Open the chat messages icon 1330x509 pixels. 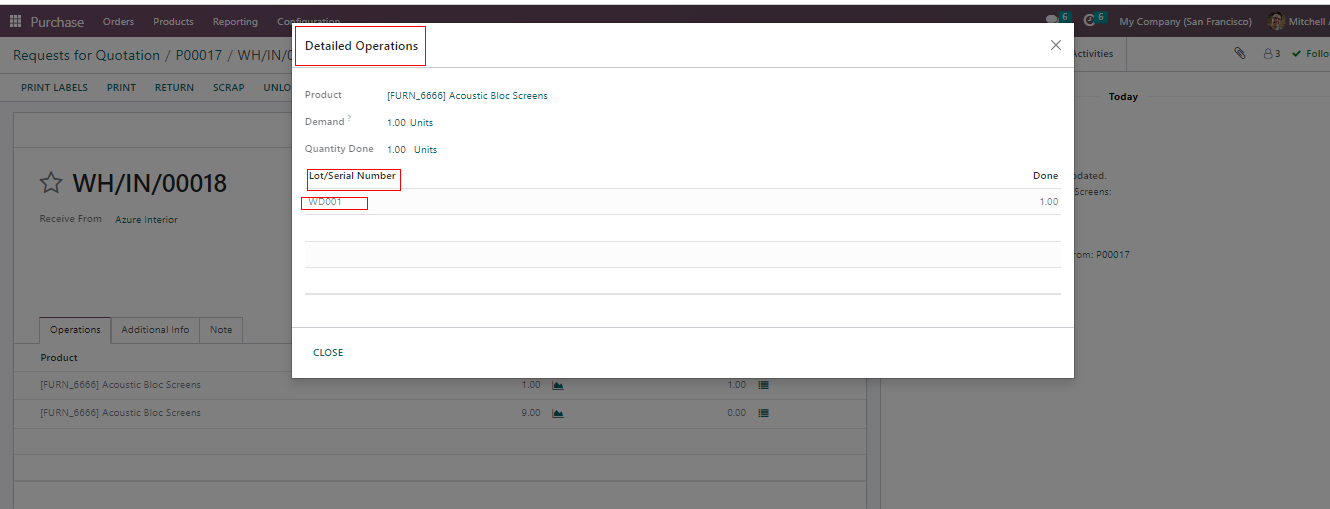point(1051,20)
